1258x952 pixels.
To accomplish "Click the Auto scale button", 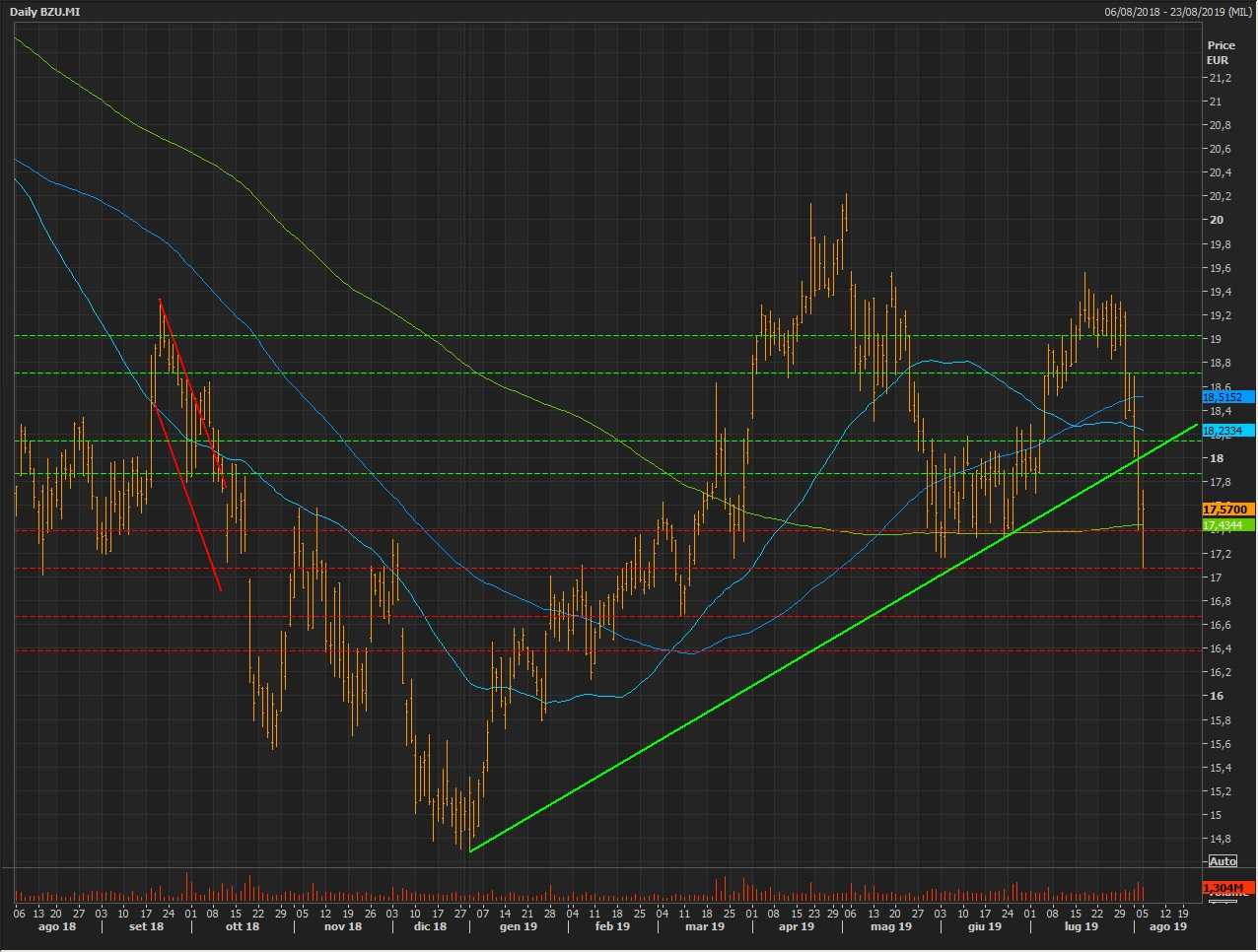I will [1223, 861].
